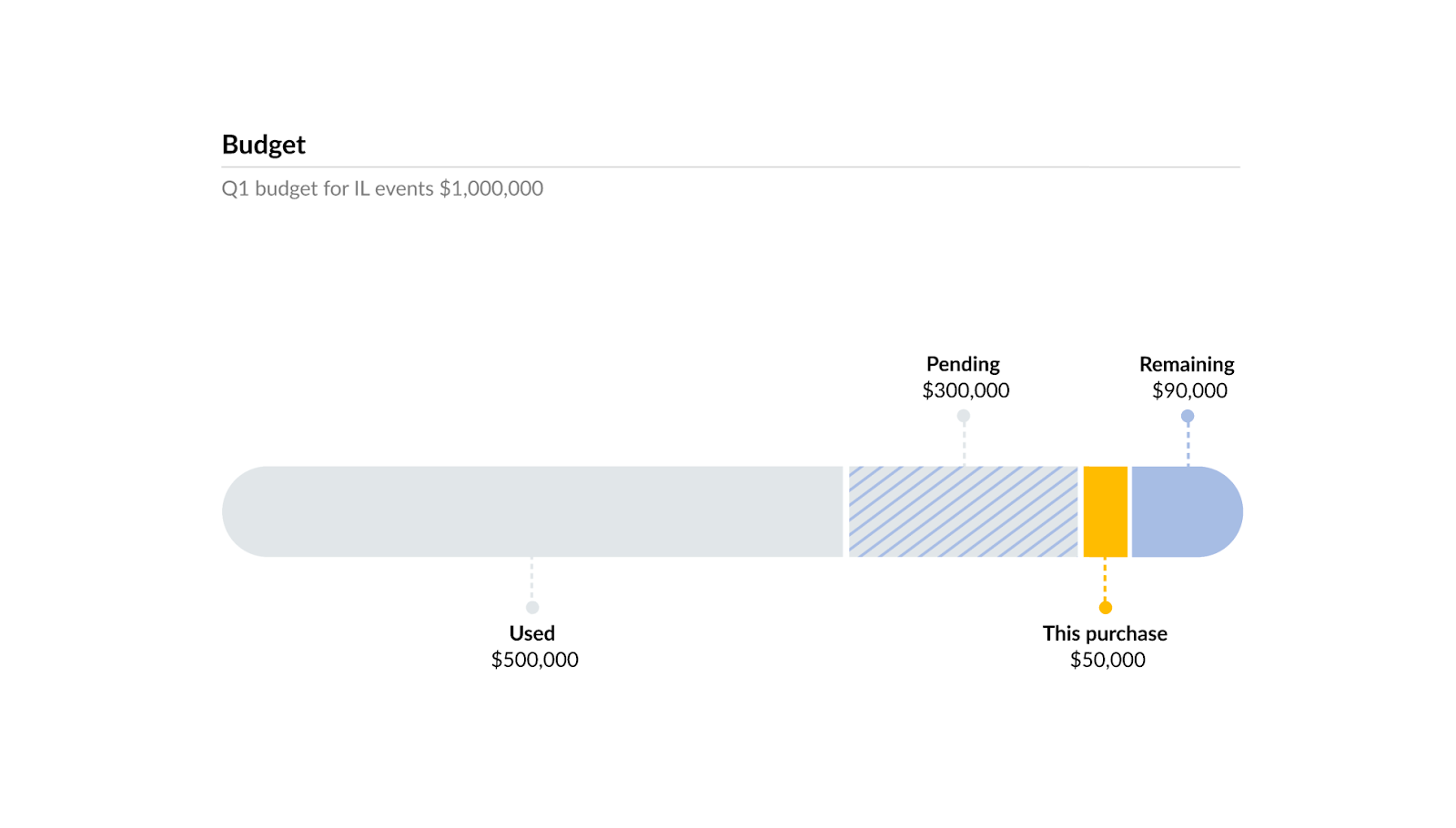Click the Pending label

963,364
